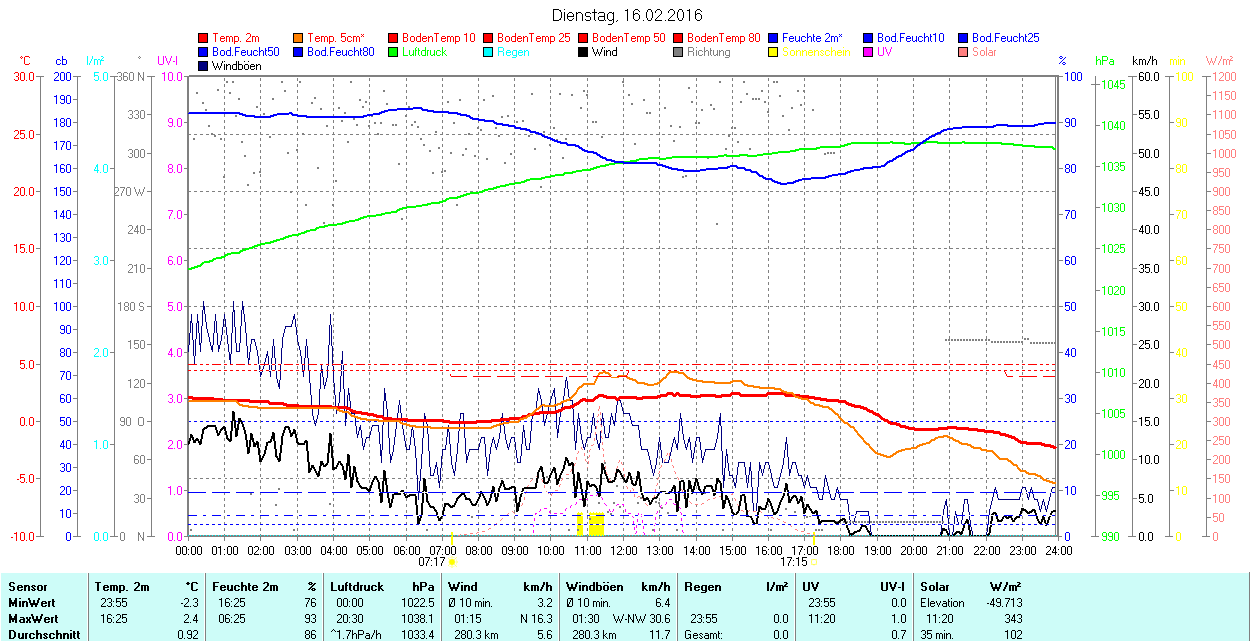1250x641 pixels.
Task: Click the chart title Dienstag, 16.02.2016
Action: click(x=627, y=16)
